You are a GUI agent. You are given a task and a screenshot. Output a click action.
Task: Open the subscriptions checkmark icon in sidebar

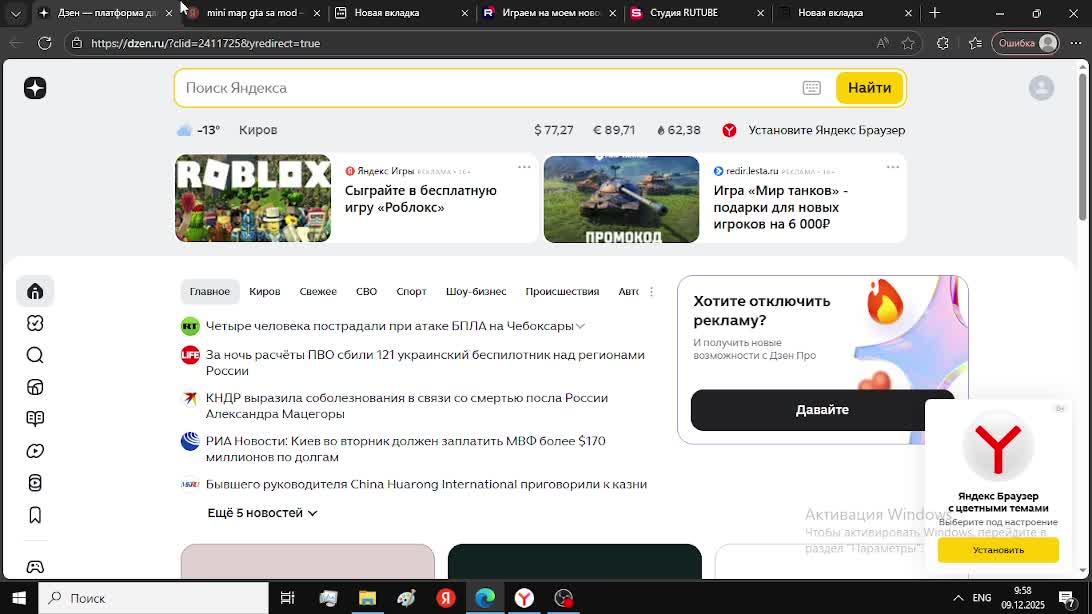tap(35, 323)
